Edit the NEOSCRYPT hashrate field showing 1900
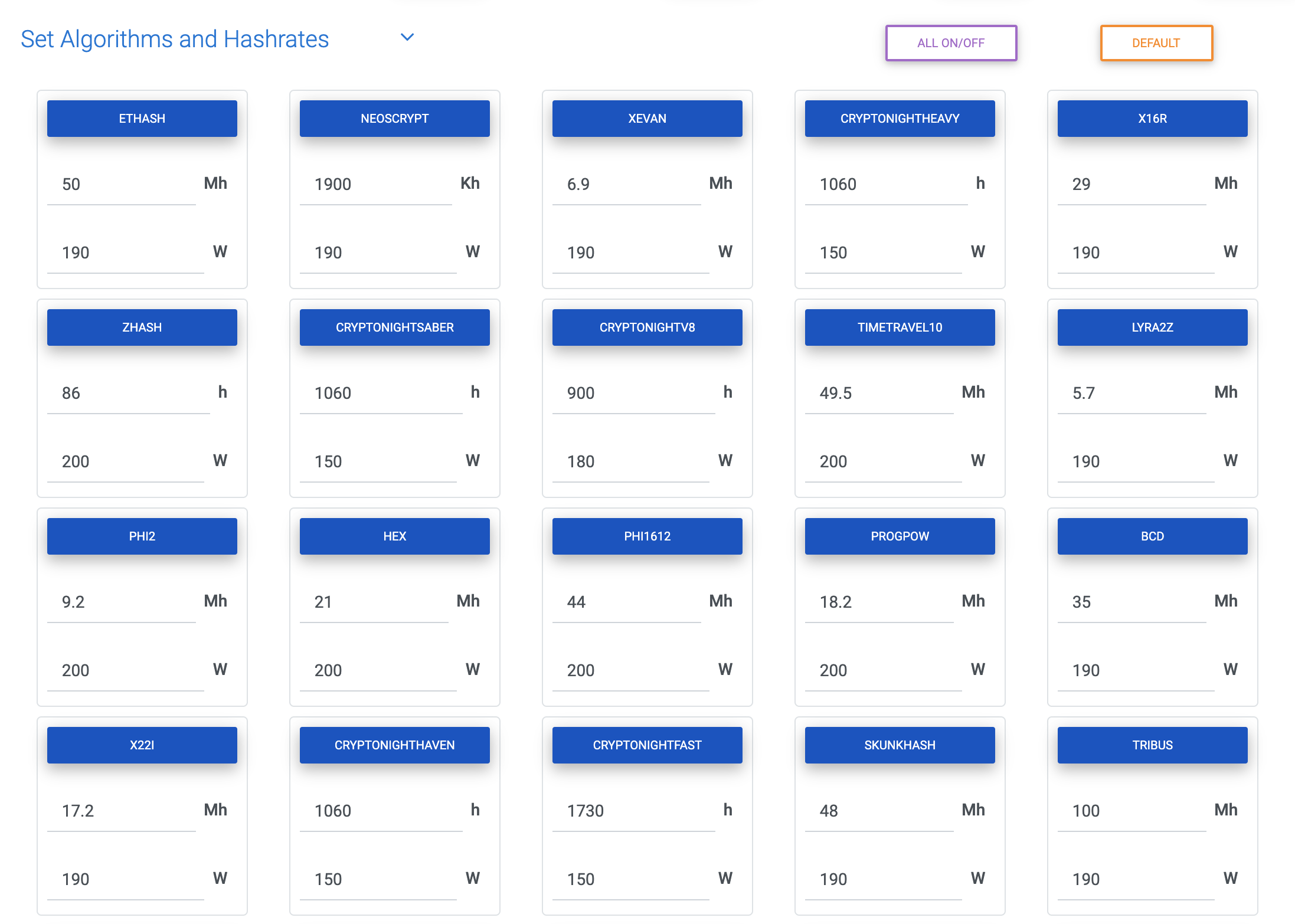Image resolution: width=1295 pixels, height=924 pixels. [376, 185]
